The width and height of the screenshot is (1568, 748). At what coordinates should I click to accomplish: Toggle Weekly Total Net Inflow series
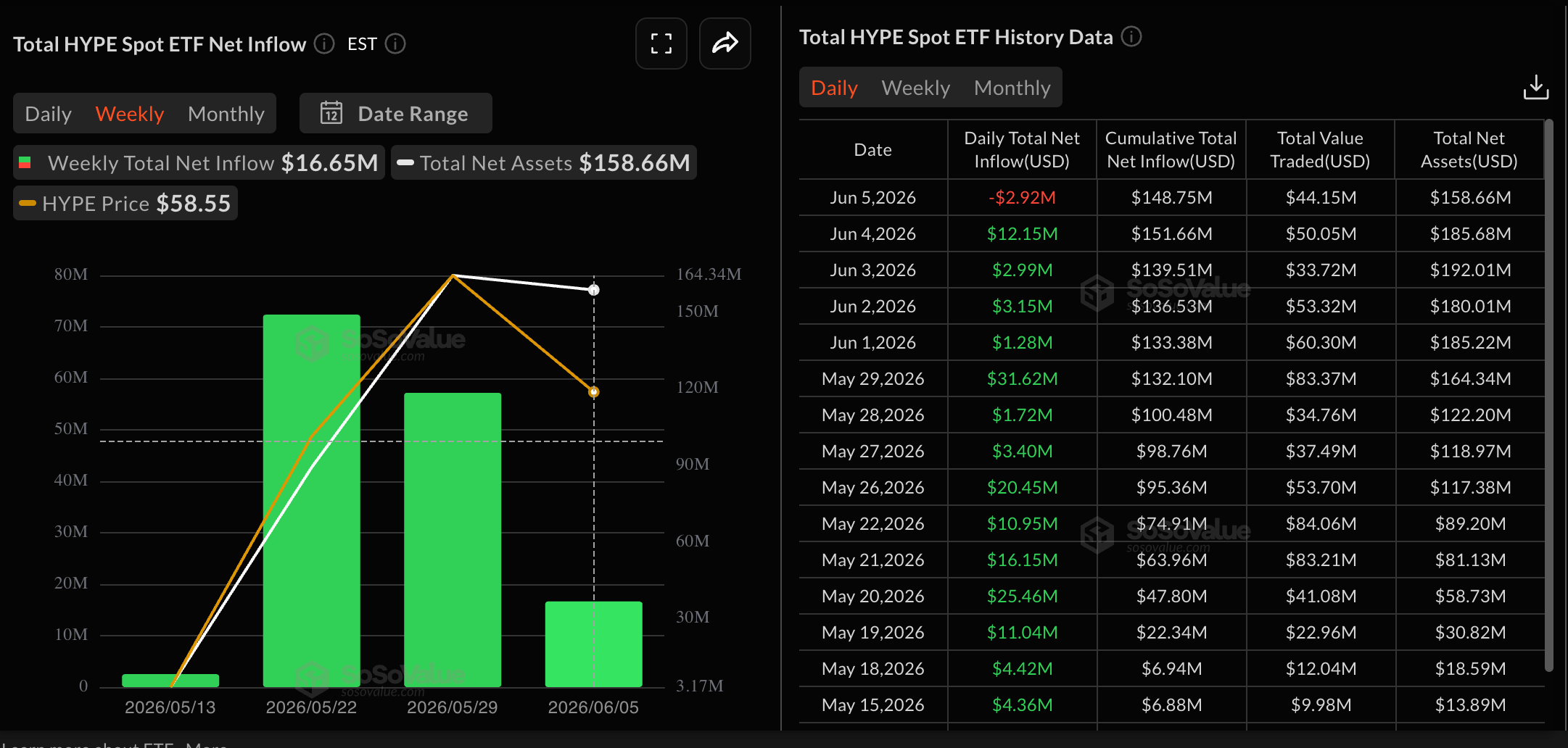(x=199, y=162)
